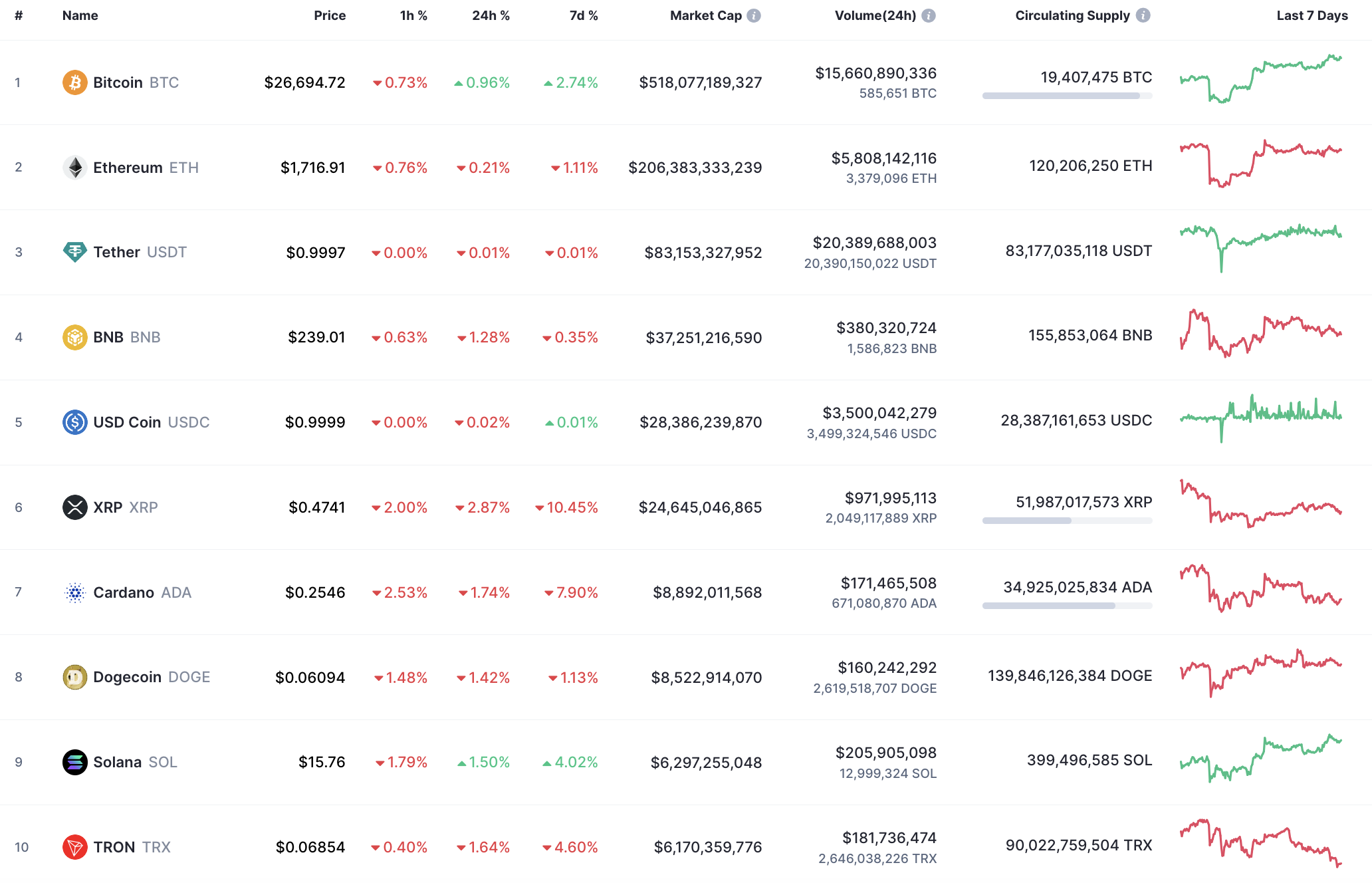
Task: Click Bitcoin's 7-day sparkline chart
Action: [x=1260, y=80]
